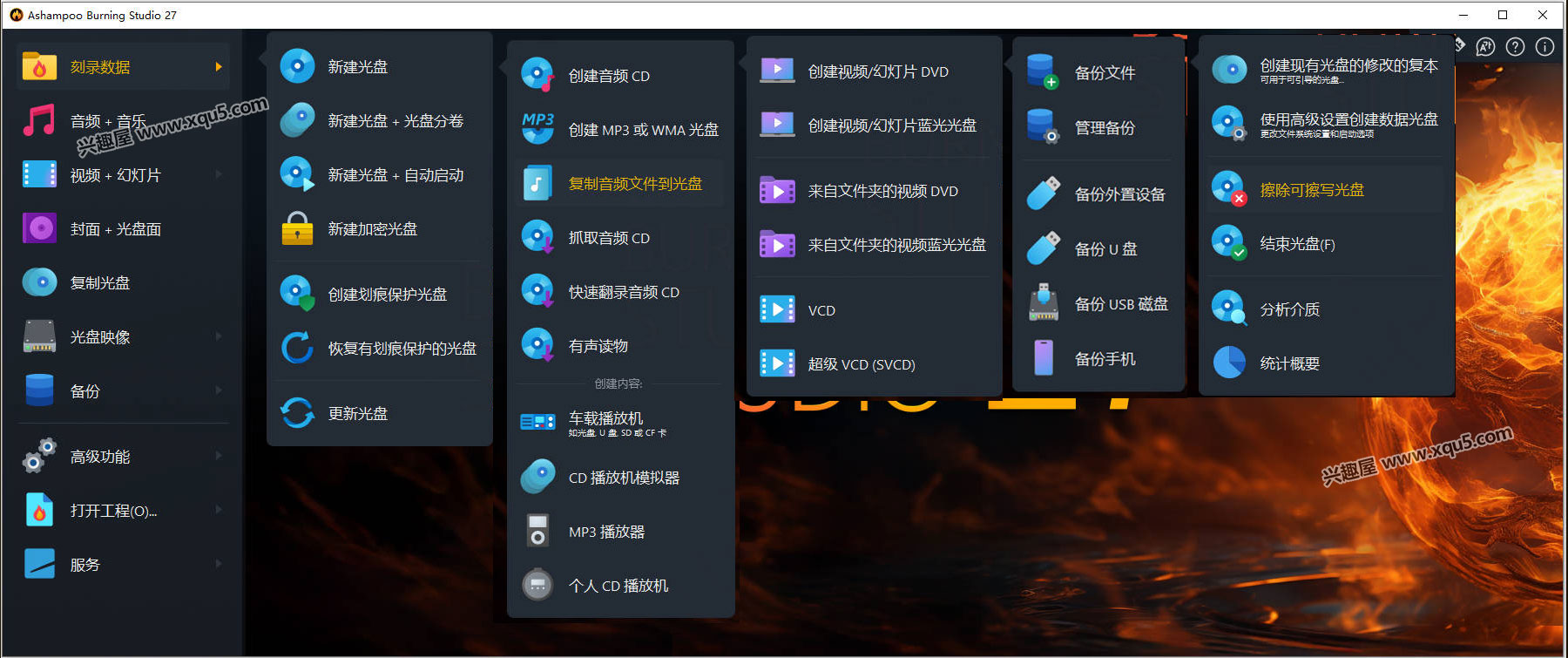
Task: Click the language selection icon
Action: [1485, 47]
